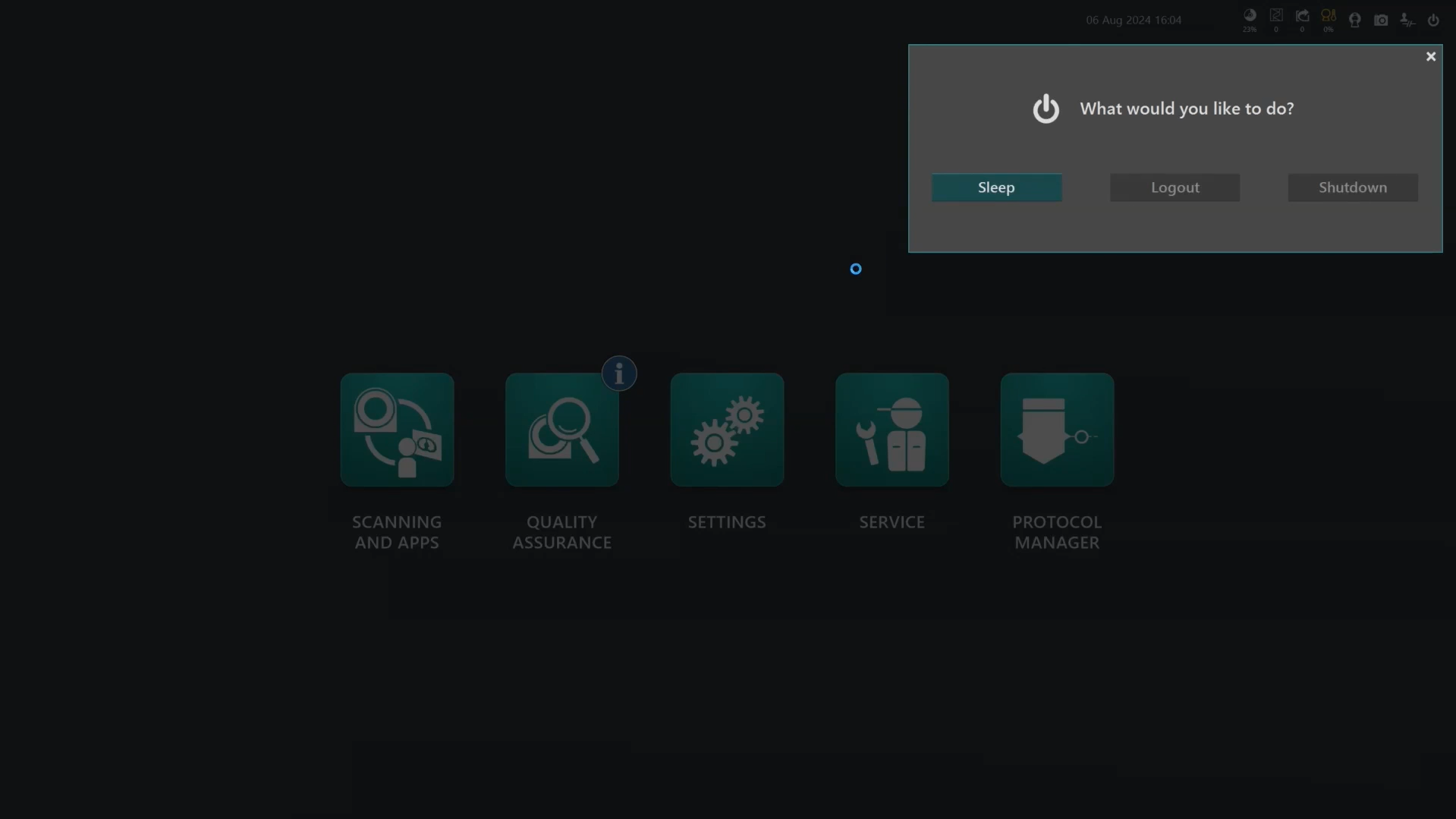Choose Shutdown in the power dialog
Screen dimensions: 1456x819
click(1353, 187)
